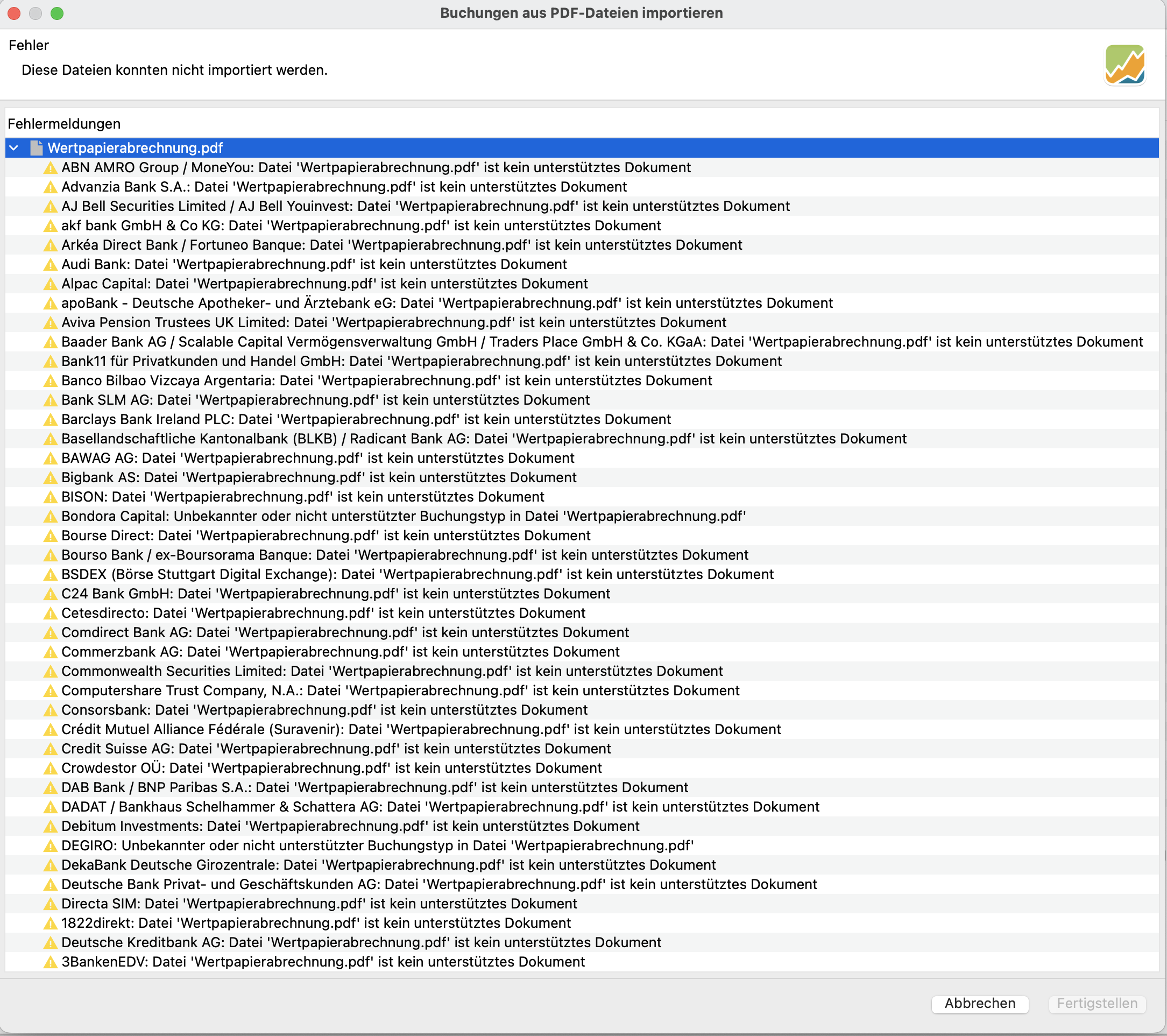The width and height of the screenshot is (1167, 1036).
Task: Select the BSDEX Börse Stuttgart error row
Action: click(418, 575)
